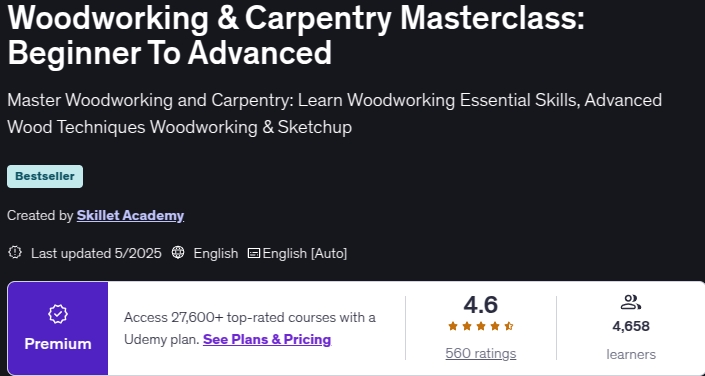Open the Skillet Academy instructor link
This screenshot has height=376, width=705.
(130, 215)
